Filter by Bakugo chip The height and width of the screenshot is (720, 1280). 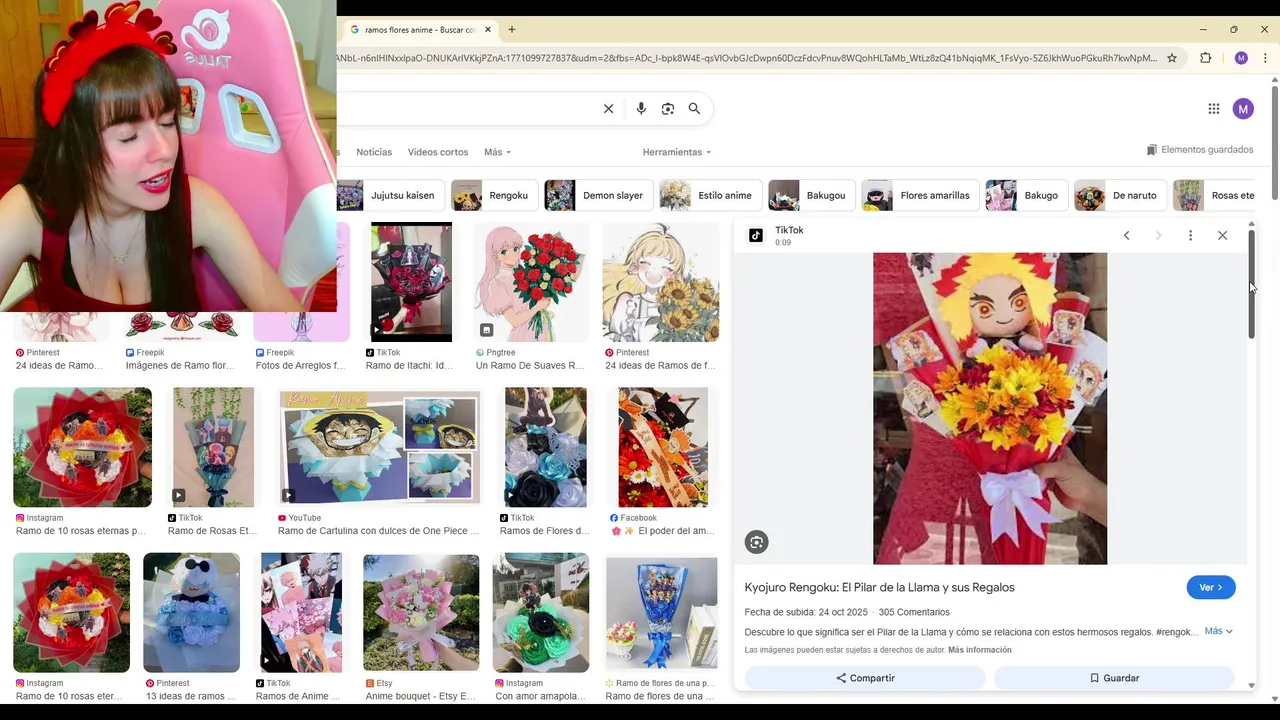(x=1027, y=196)
